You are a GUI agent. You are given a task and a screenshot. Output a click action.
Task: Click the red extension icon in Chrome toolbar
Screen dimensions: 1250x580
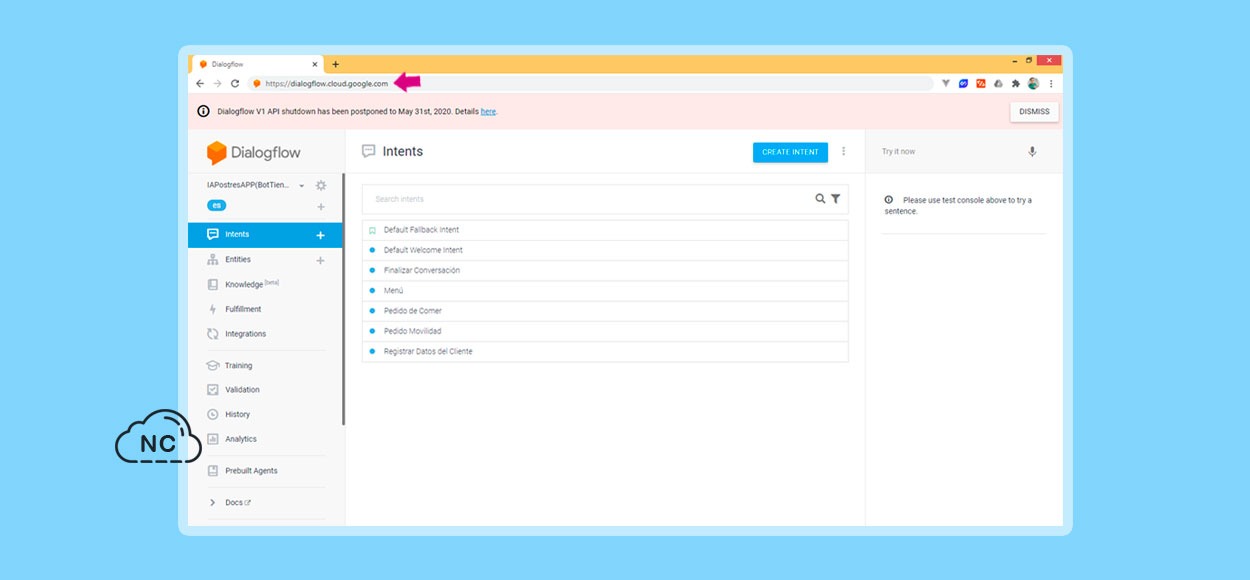[981, 84]
